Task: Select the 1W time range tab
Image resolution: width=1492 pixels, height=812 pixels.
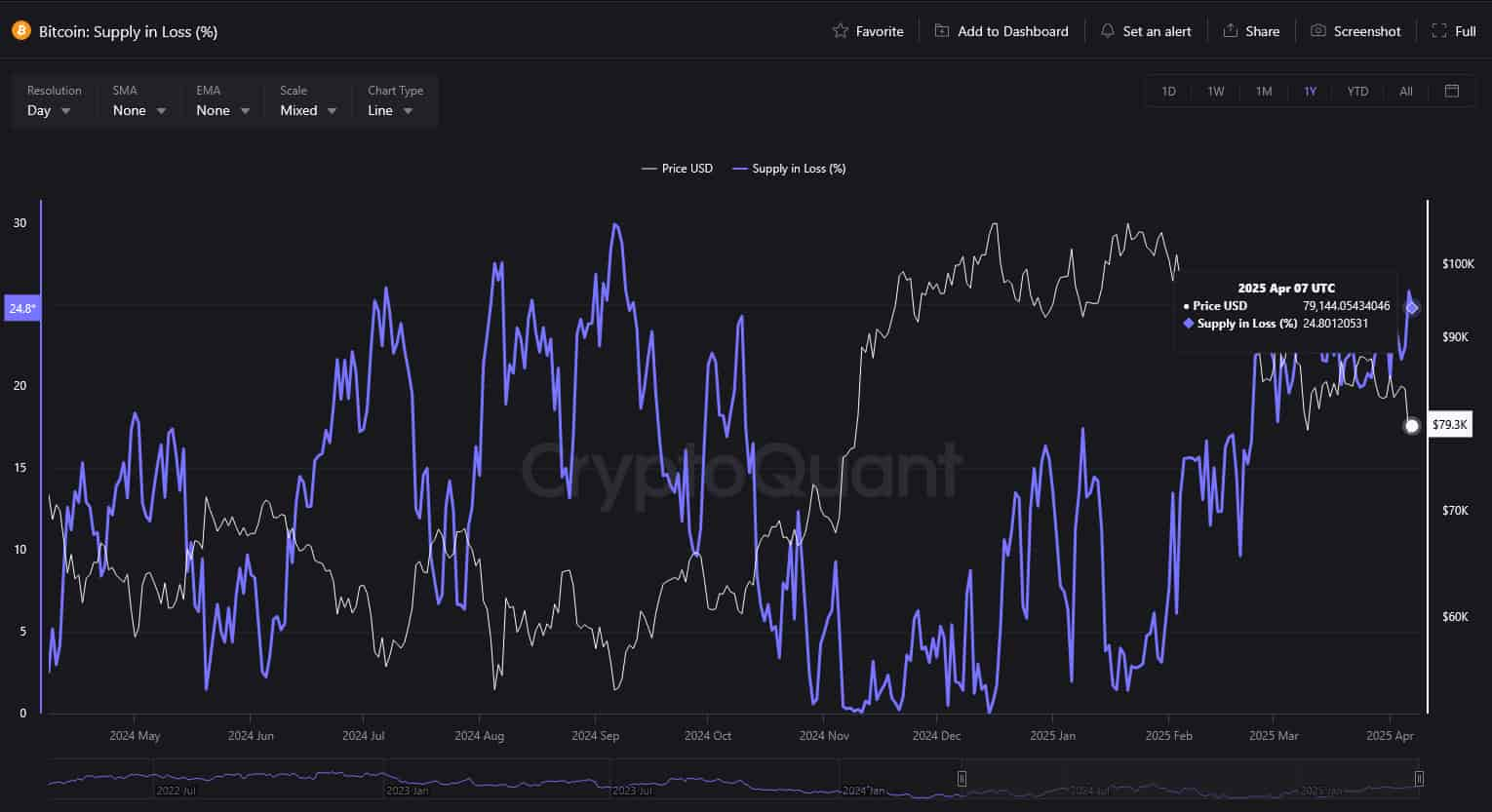Action: tap(1215, 92)
